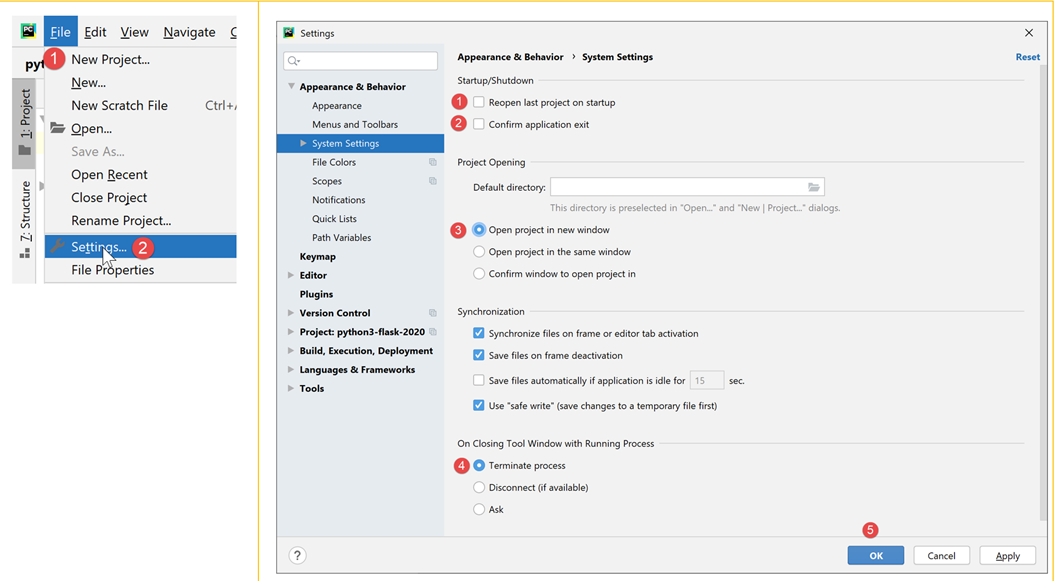Click the wrench icon beside Settings
1062x581 pixels.
tap(58, 247)
